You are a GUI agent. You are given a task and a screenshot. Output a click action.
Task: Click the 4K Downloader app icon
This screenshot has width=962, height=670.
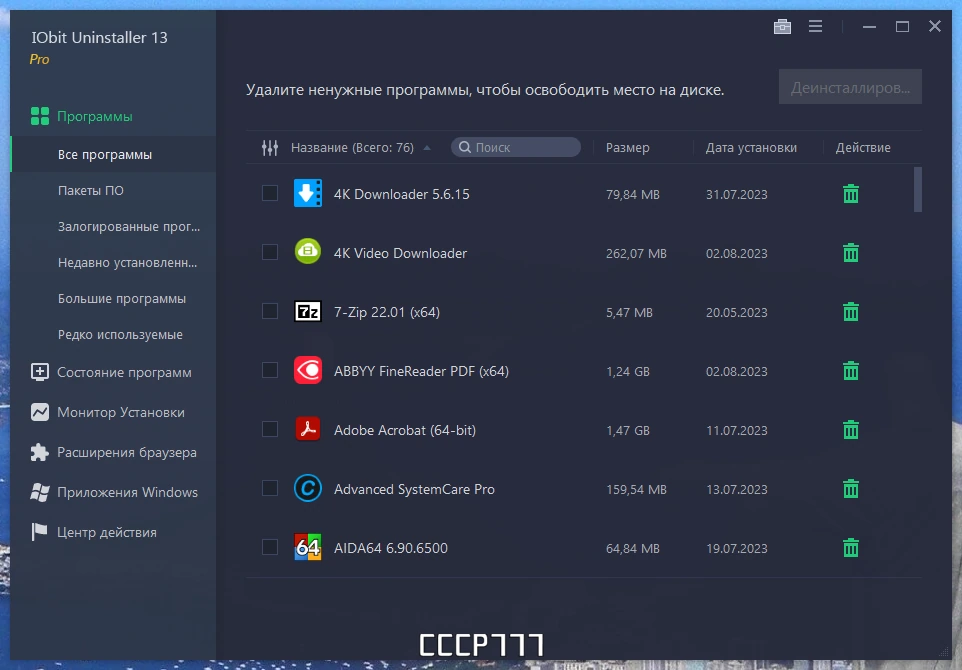308,193
